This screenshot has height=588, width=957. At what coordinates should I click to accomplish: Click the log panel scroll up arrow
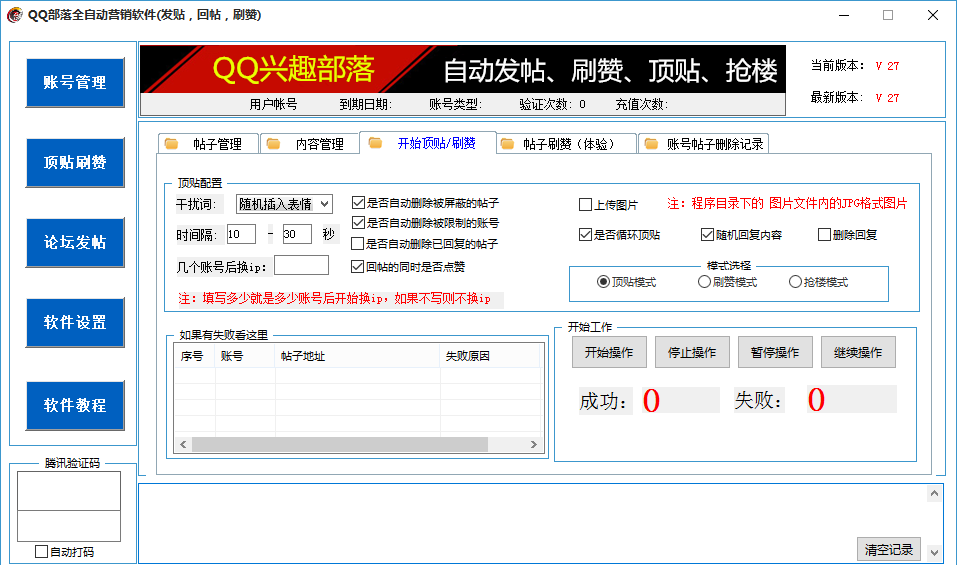click(x=934, y=493)
